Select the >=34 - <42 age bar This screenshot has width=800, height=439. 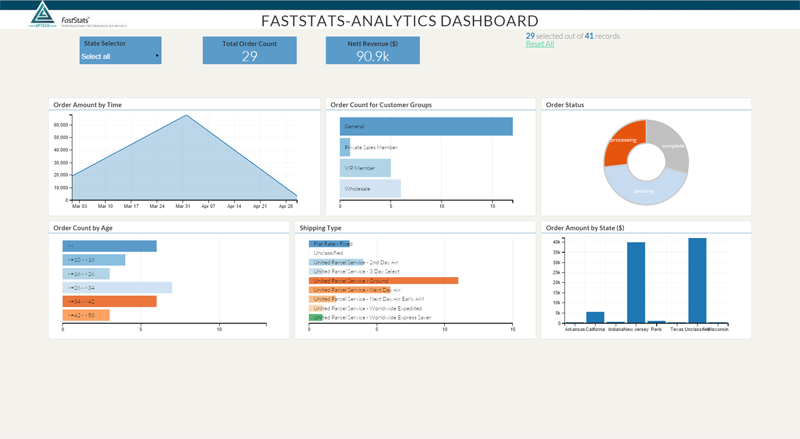click(109, 301)
